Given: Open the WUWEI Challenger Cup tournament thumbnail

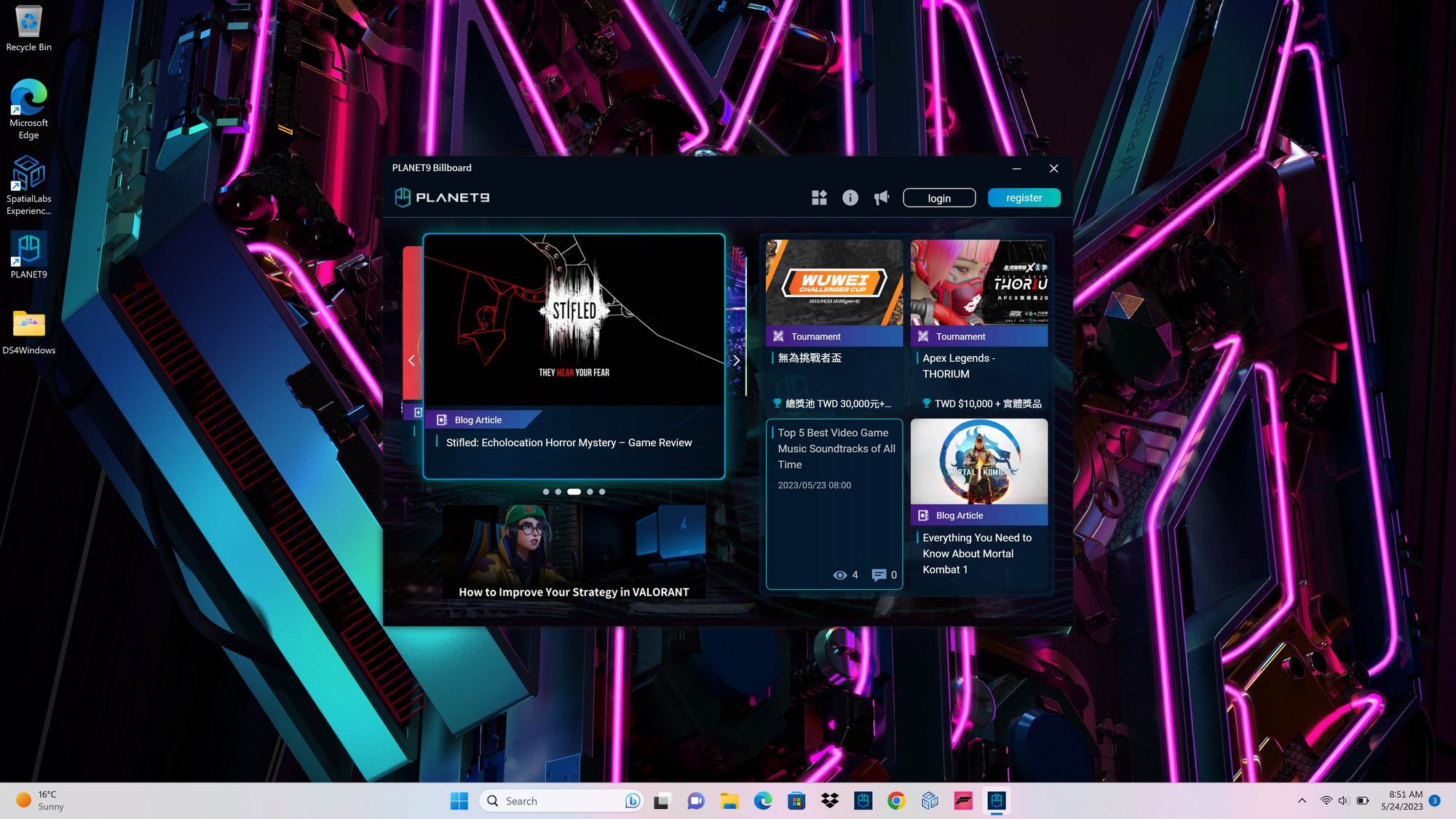Looking at the screenshot, I should click(x=834, y=283).
